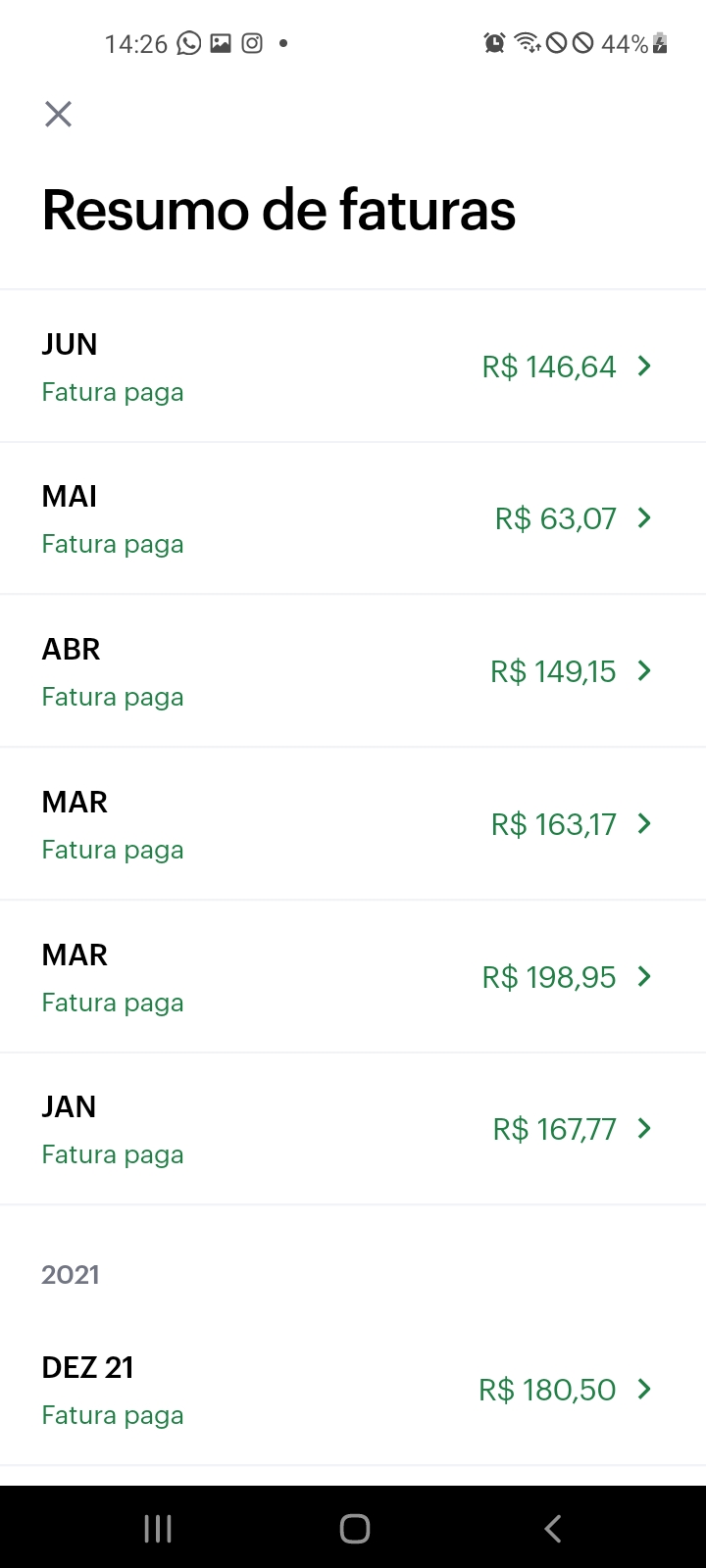Click the "Resumo de faturas" heading

[278, 210]
